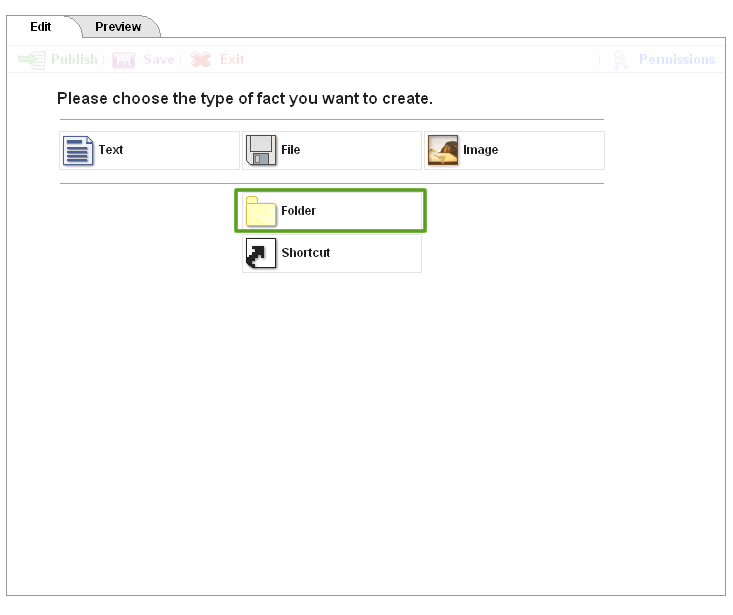This screenshot has width=733, height=615.
Task: Click the Save disk icon
Action: [x=124, y=60]
